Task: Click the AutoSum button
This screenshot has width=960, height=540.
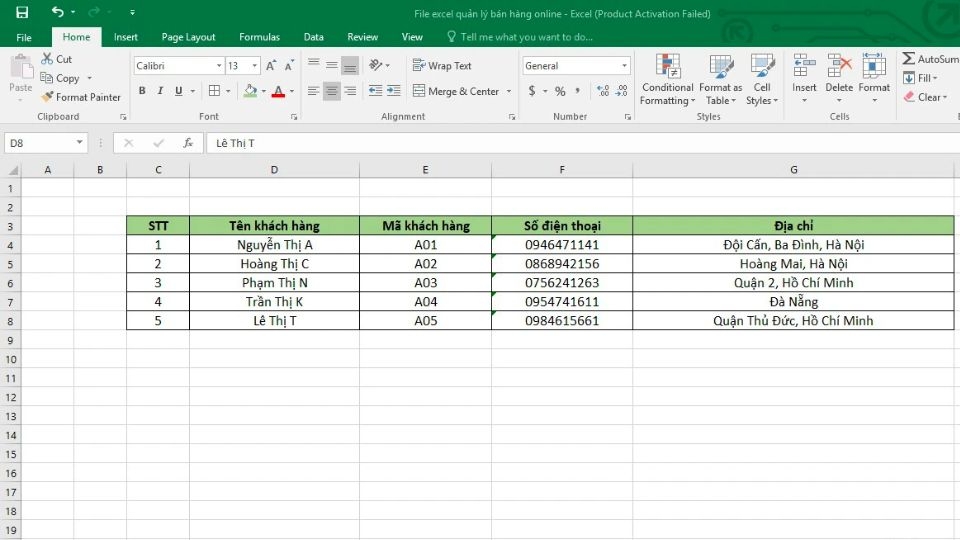Action: point(930,59)
